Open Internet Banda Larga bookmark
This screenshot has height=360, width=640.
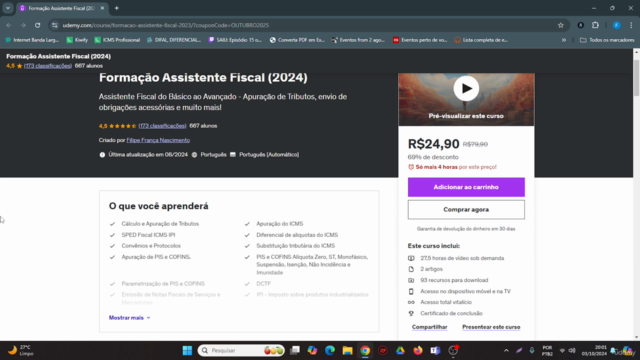point(32,40)
